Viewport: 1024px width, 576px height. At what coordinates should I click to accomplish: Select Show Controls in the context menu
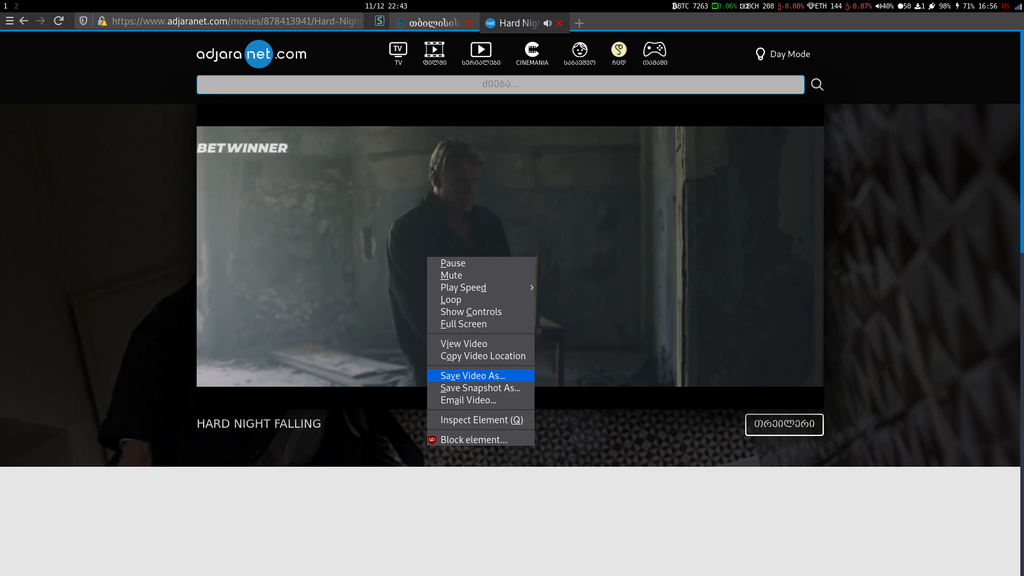(x=481, y=312)
